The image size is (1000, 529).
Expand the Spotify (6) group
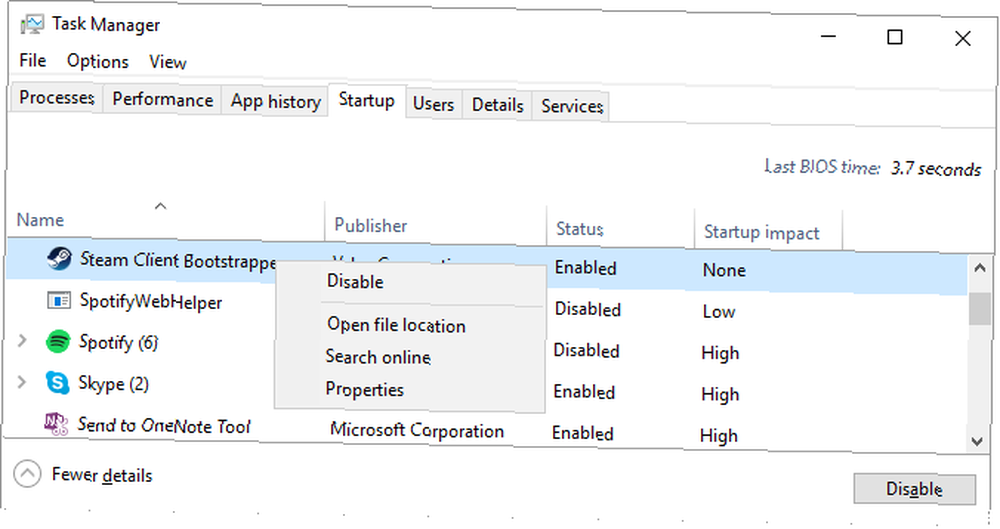pos(22,340)
